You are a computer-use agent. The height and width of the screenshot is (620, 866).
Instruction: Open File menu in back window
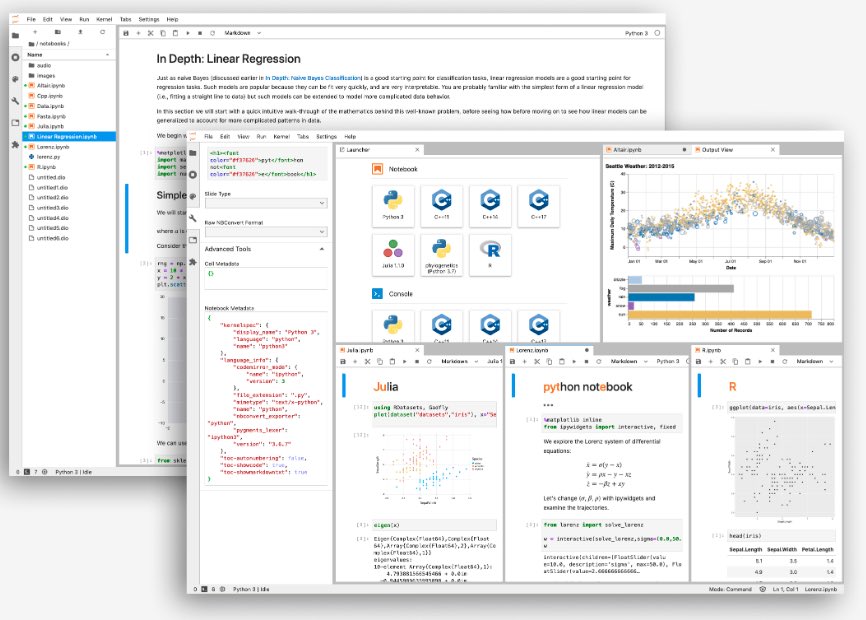[x=31, y=19]
